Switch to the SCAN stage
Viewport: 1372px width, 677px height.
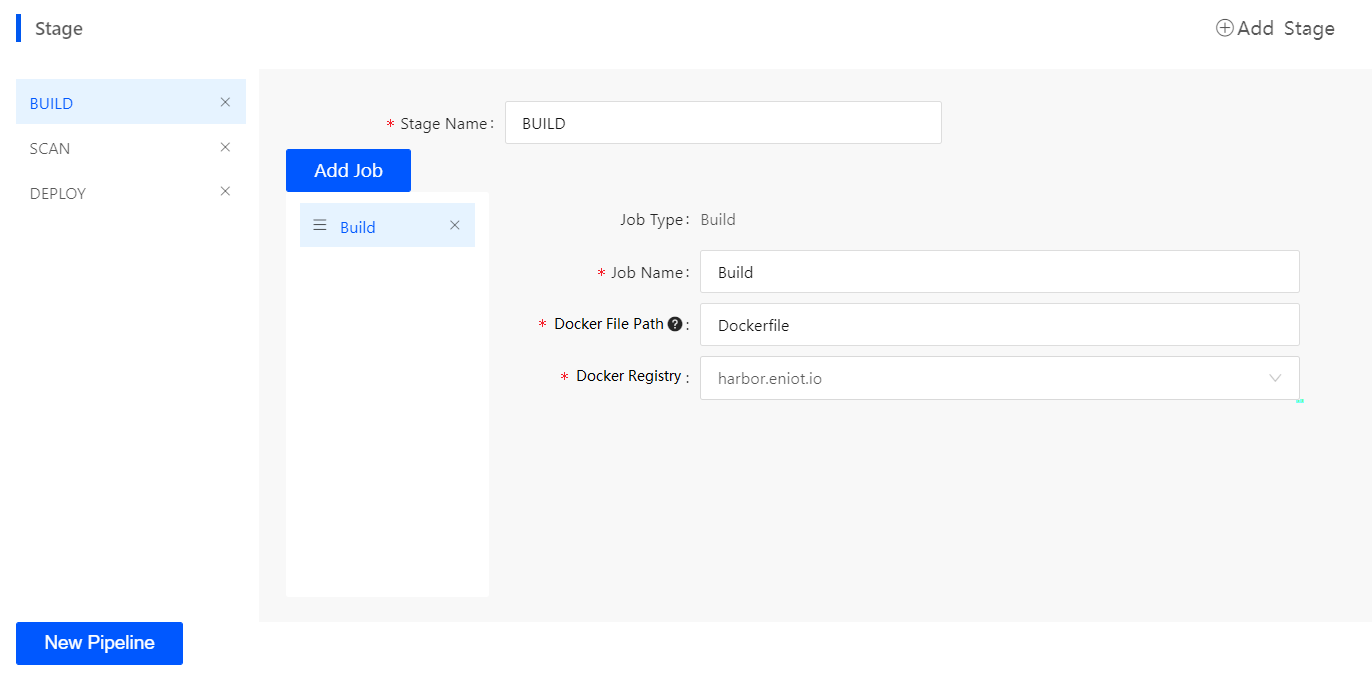(50, 148)
